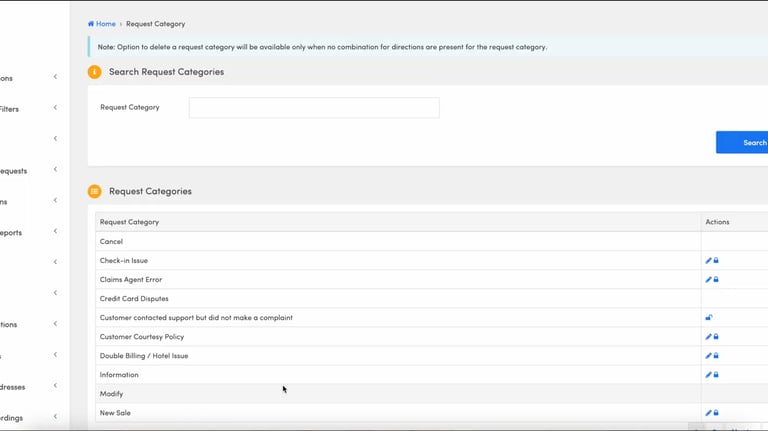Image resolution: width=768 pixels, height=431 pixels.
Task: Click unlock icon for Customer contacted support row
Action: coord(709,318)
